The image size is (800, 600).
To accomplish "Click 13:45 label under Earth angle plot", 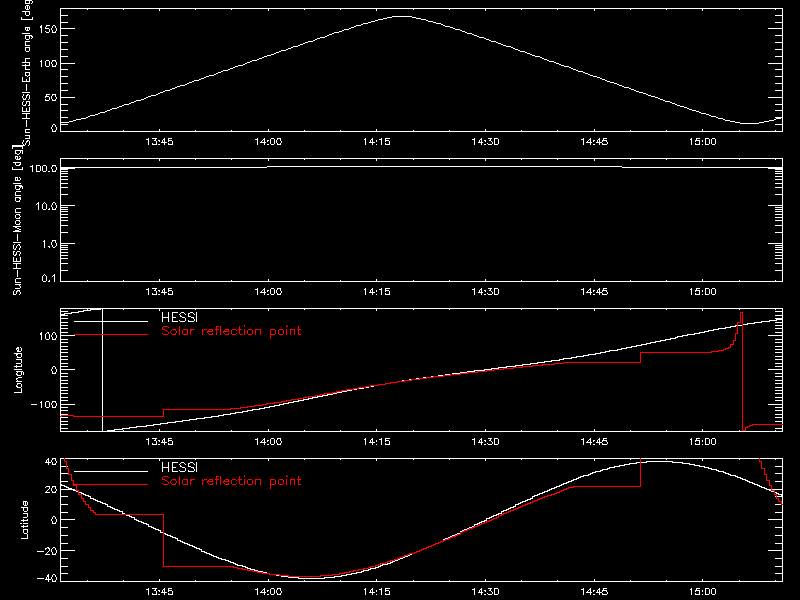I will 159,142.
